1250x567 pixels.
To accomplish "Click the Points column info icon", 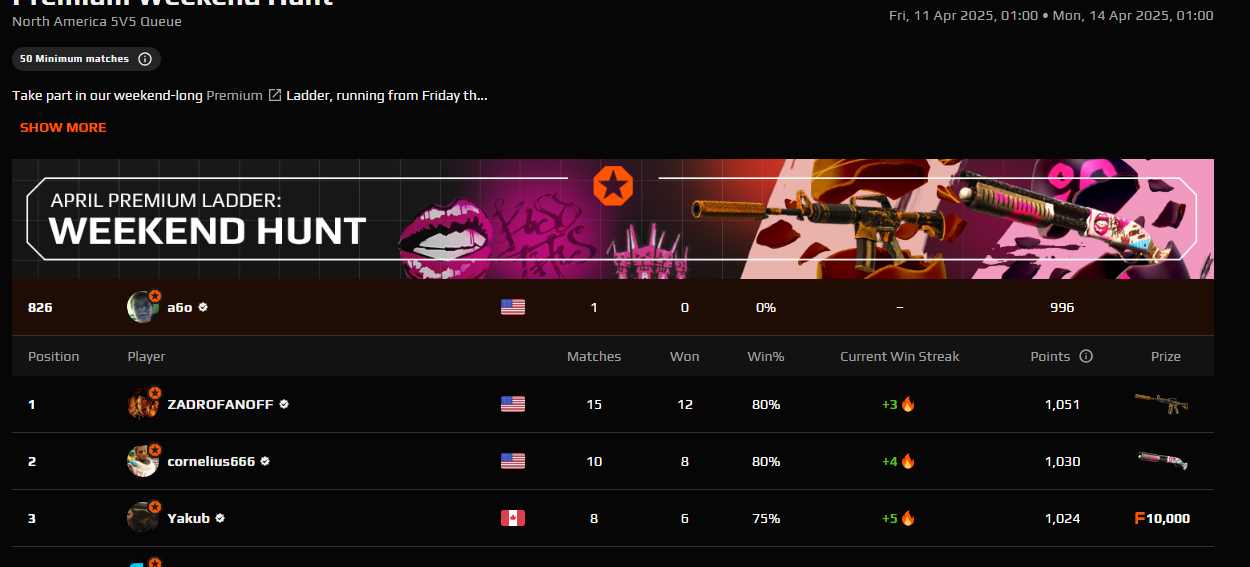I will point(1086,356).
